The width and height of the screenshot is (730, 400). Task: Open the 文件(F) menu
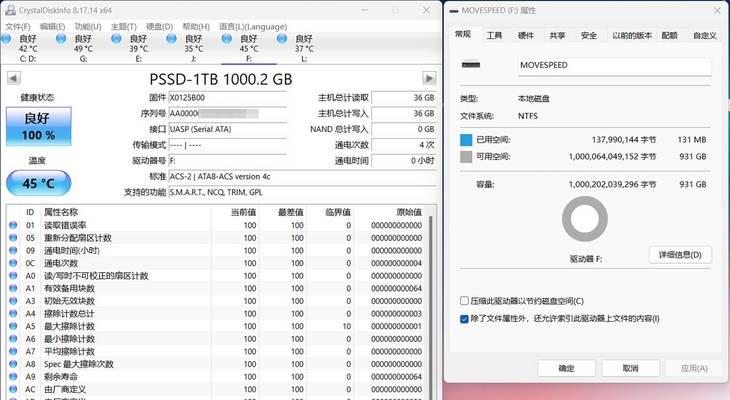(18, 27)
